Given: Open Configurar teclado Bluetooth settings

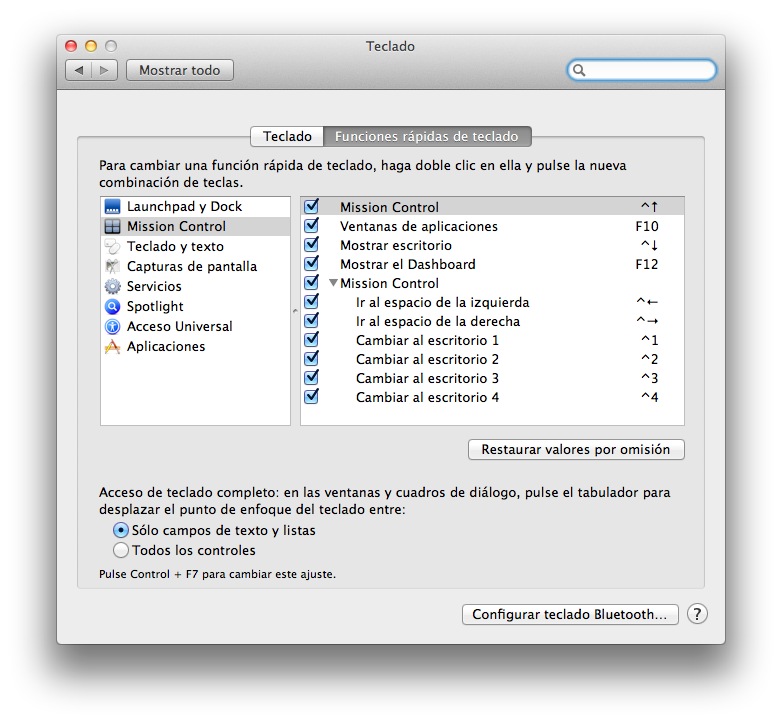Looking at the screenshot, I should (x=570, y=615).
